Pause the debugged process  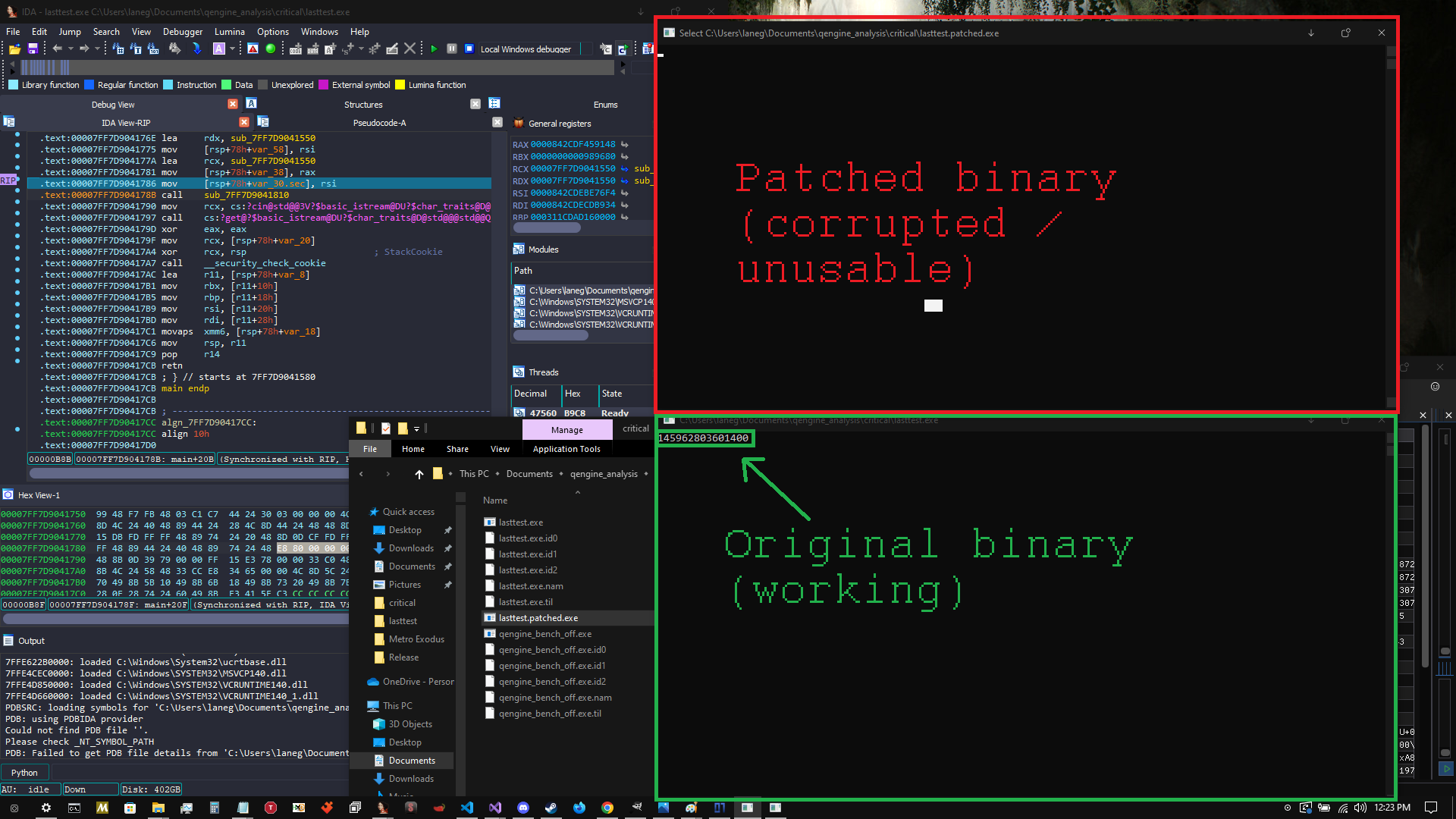pos(451,49)
